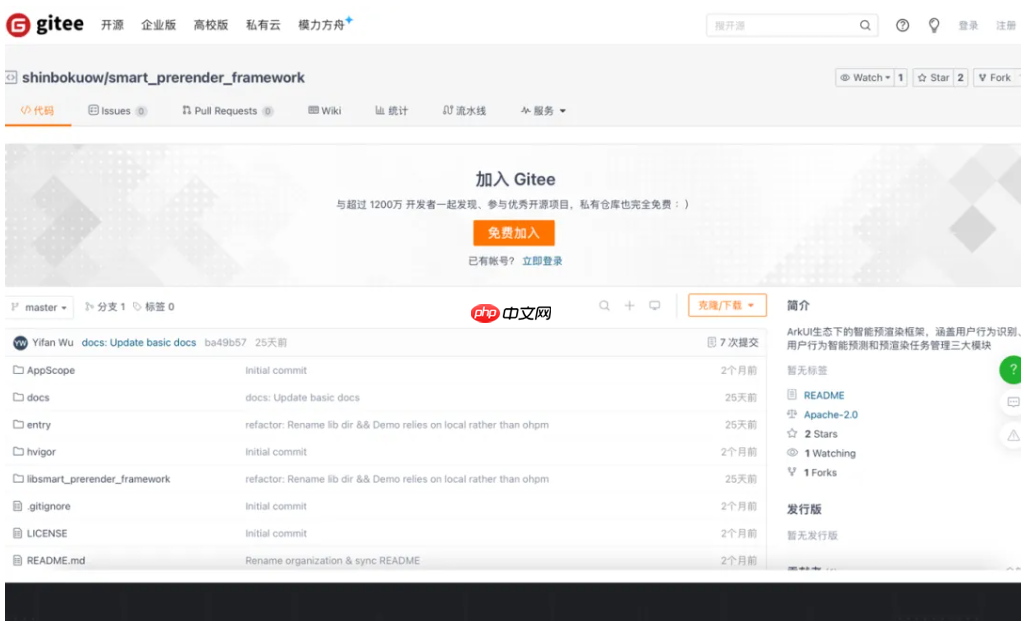Click the green floating help button

1011,369
